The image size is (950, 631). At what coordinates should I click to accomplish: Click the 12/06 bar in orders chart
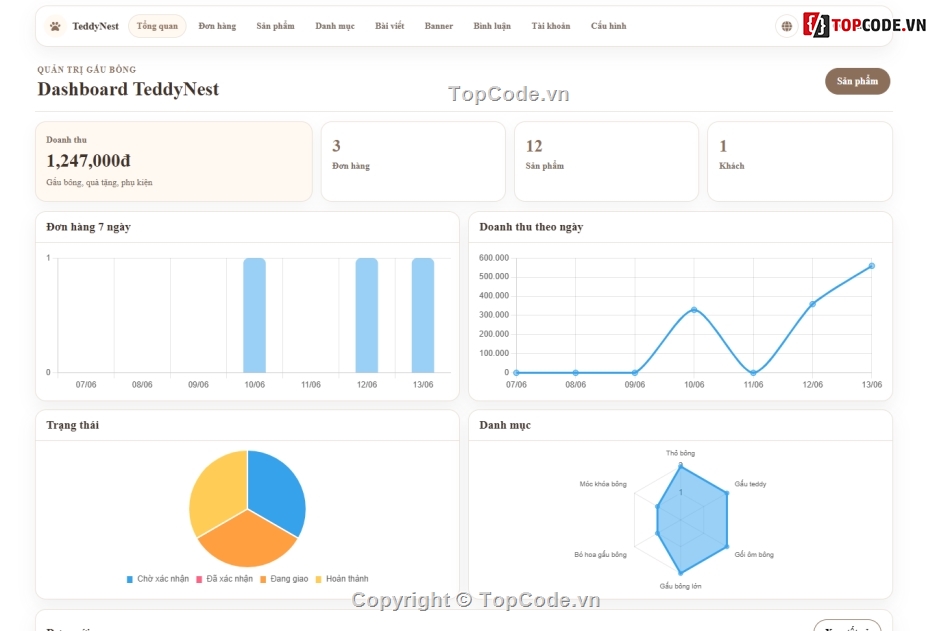tap(367, 315)
